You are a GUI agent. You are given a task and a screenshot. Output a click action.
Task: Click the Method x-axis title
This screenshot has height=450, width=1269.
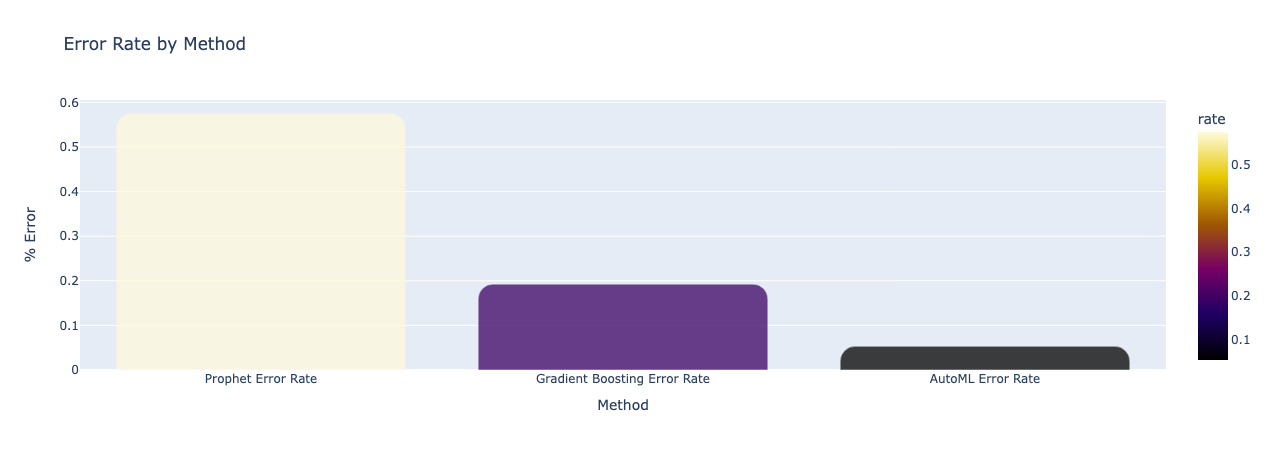[x=622, y=405]
